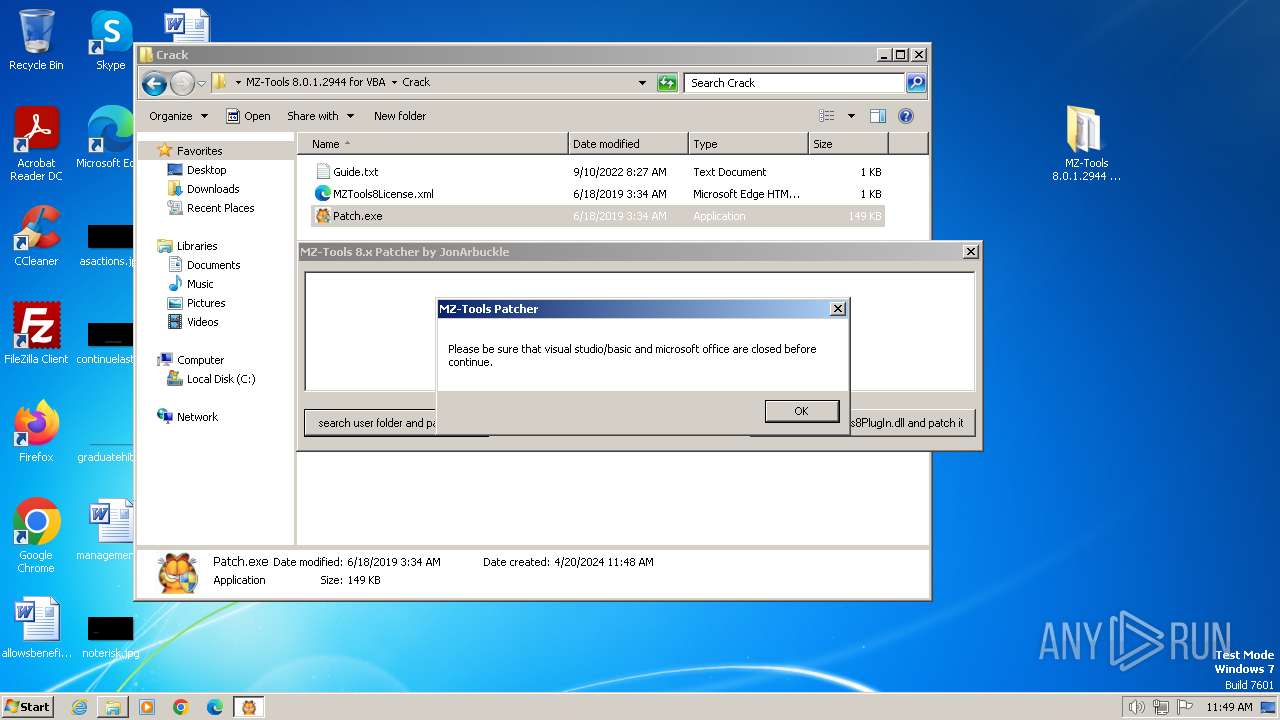Click the change view icon

pos(827,116)
